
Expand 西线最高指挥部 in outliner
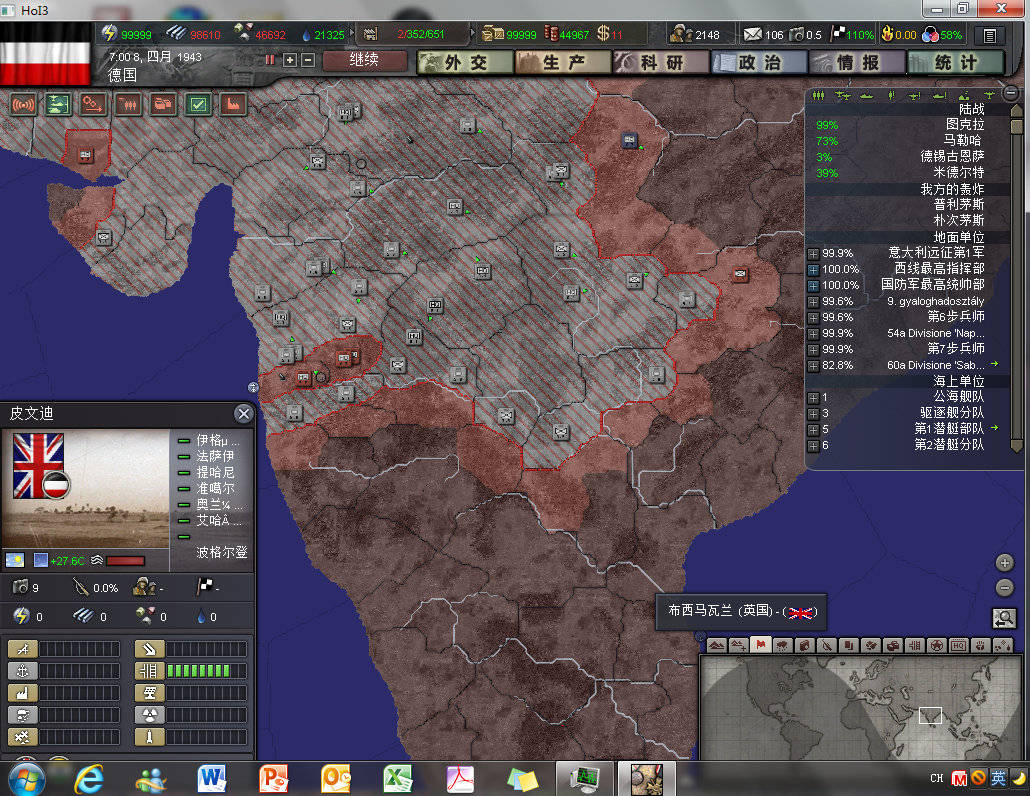pyautogui.click(x=813, y=270)
